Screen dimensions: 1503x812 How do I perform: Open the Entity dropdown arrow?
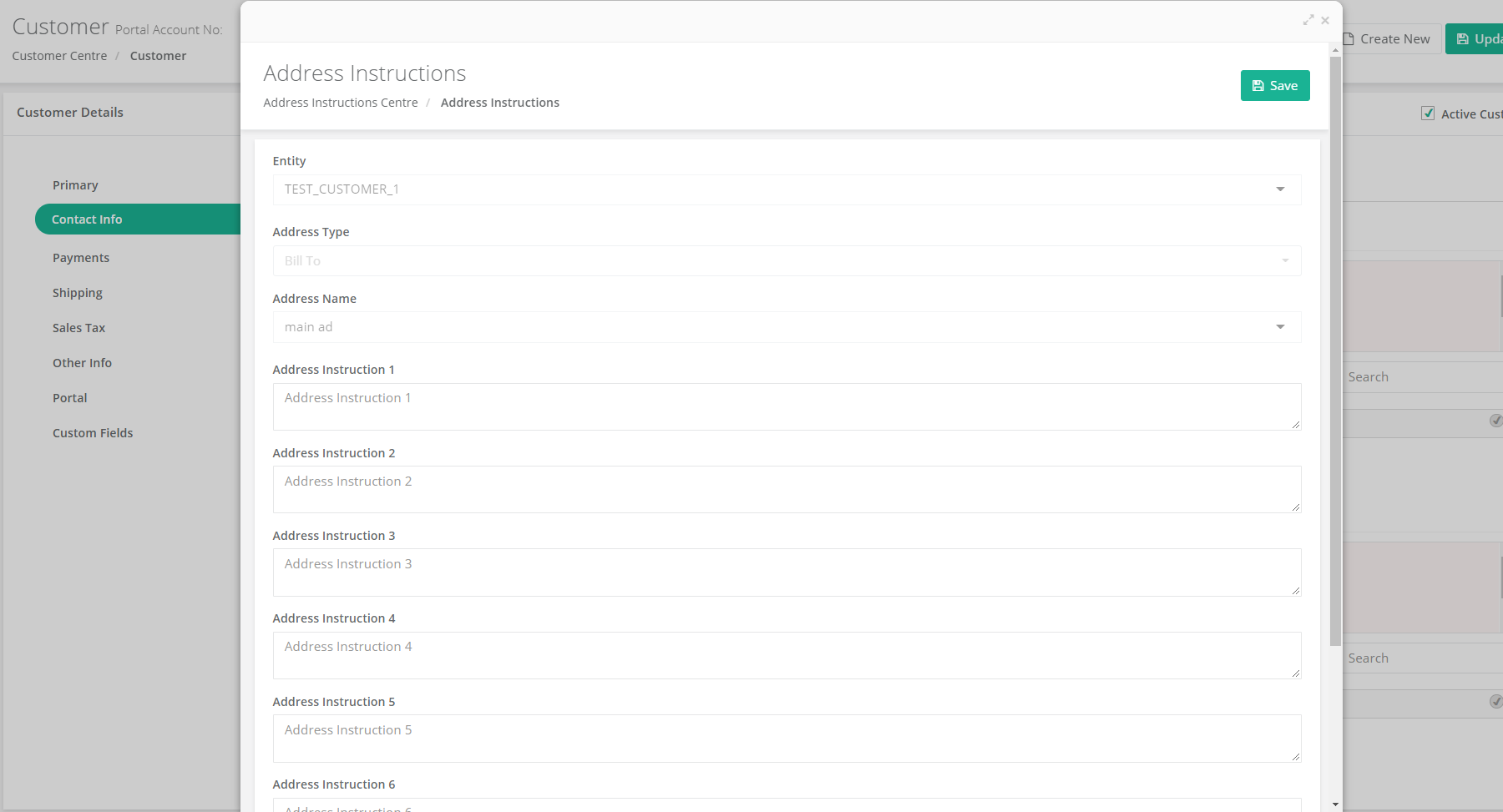(x=1280, y=189)
